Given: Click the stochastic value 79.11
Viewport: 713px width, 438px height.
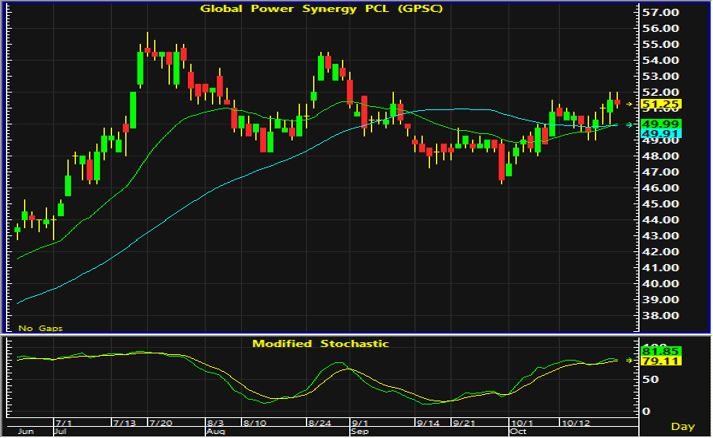Looking at the screenshot, I should 661,361.
